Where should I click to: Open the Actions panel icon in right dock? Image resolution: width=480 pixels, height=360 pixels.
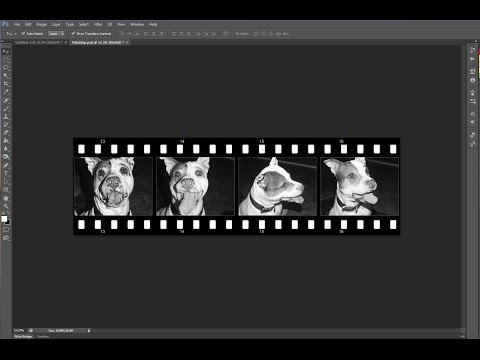(472, 59)
